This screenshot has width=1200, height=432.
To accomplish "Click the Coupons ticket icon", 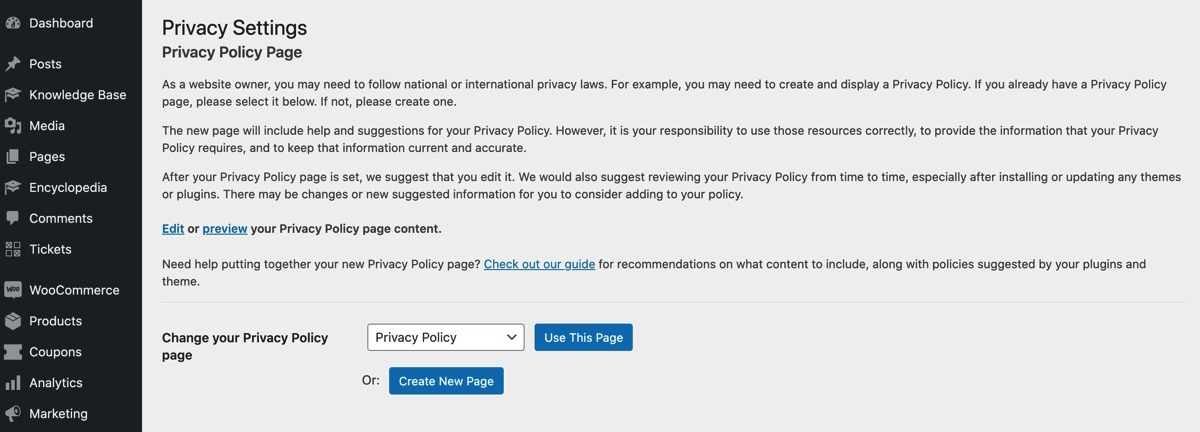I will 13,352.
